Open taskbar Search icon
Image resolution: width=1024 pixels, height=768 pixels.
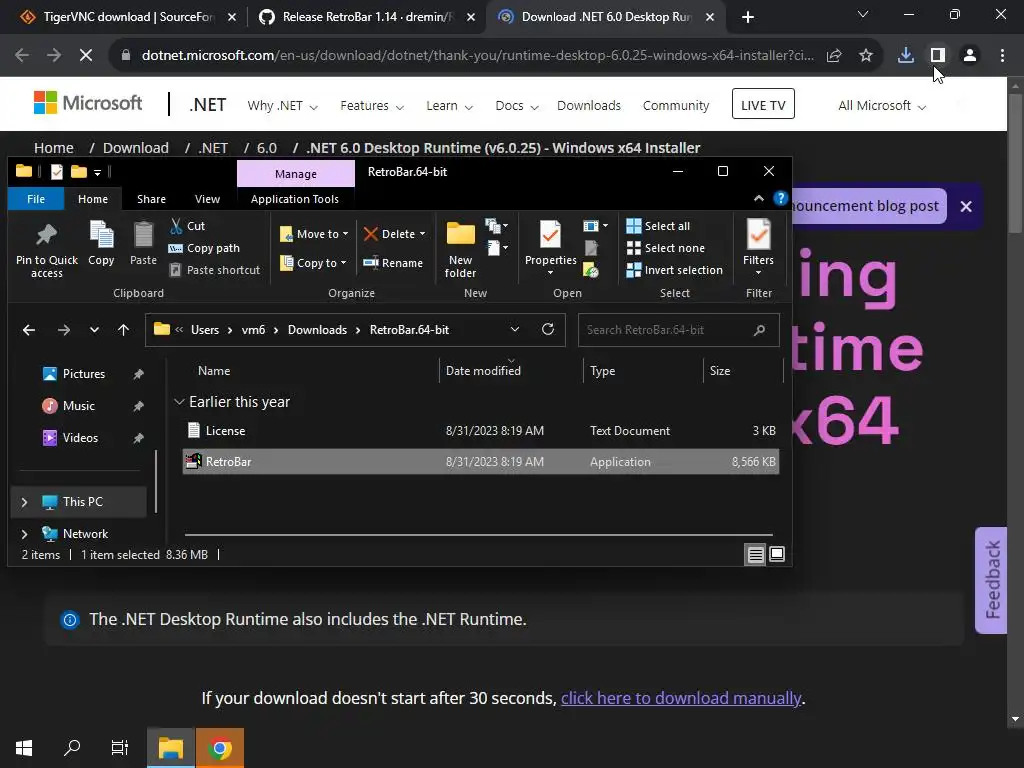point(72,748)
